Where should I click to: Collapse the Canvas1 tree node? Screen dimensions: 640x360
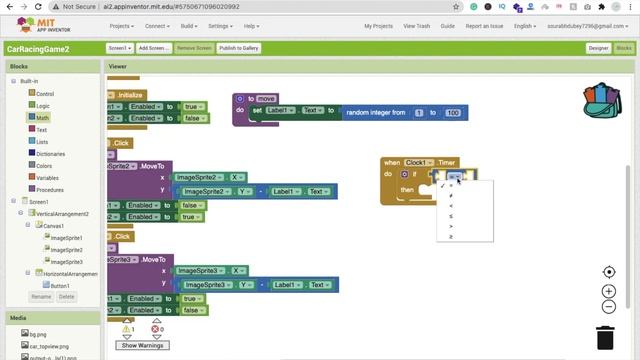coord(28,225)
